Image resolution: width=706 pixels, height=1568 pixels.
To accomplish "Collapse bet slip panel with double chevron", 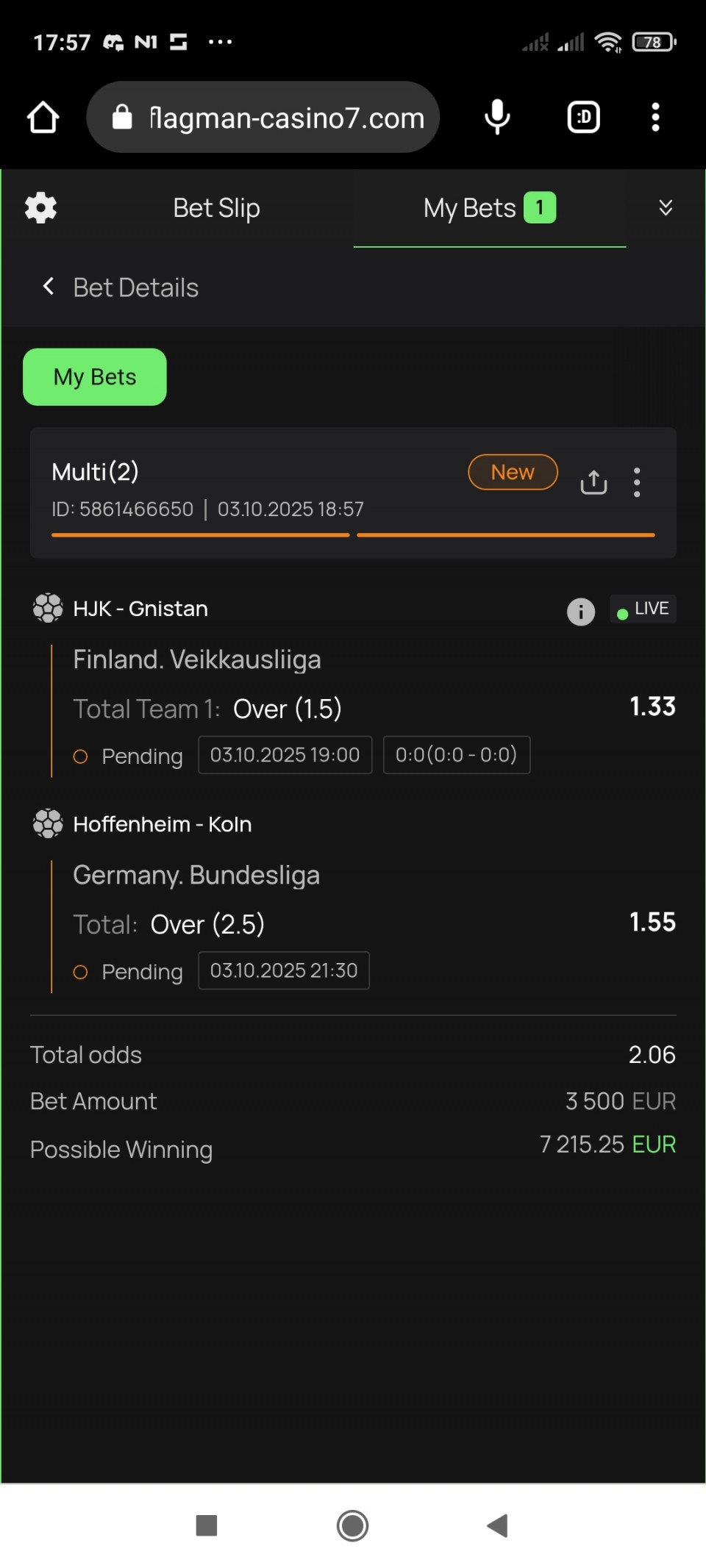I will (x=666, y=208).
